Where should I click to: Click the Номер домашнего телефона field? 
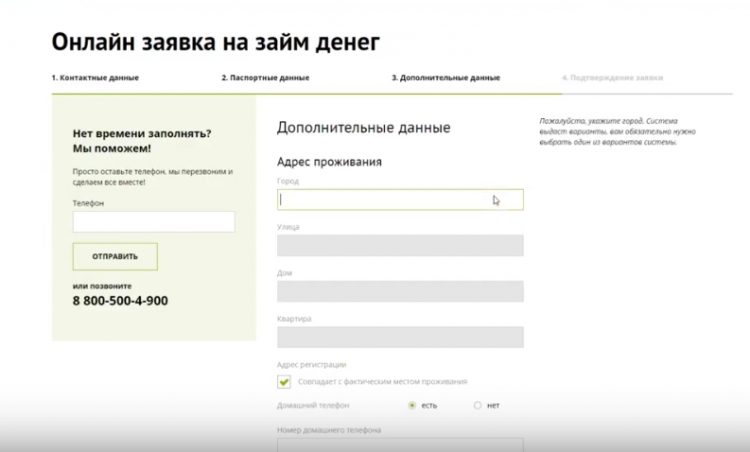tap(400, 445)
